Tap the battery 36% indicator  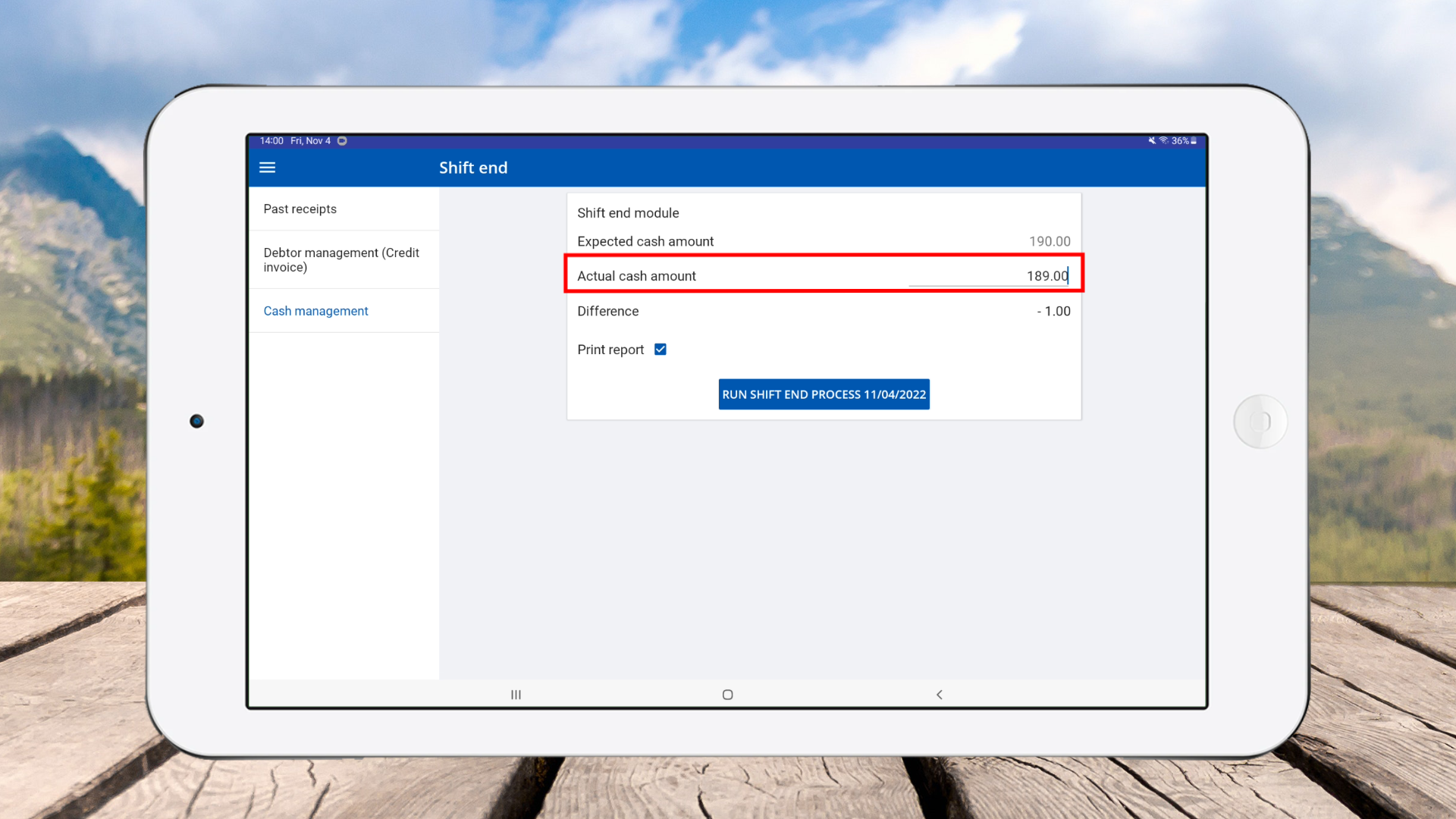click(1184, 141)
